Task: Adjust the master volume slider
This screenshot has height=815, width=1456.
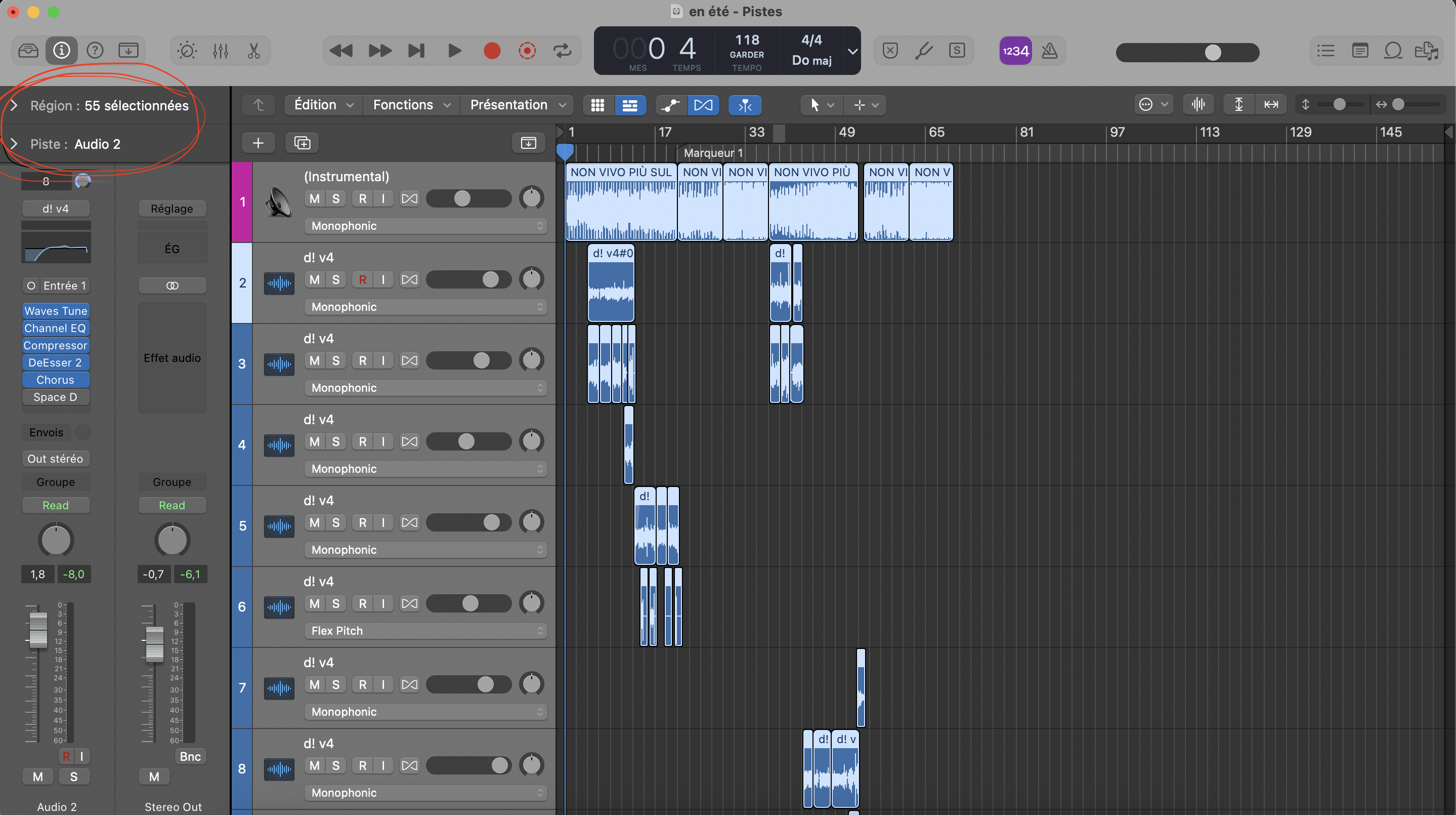Action: coord(1187,52)
